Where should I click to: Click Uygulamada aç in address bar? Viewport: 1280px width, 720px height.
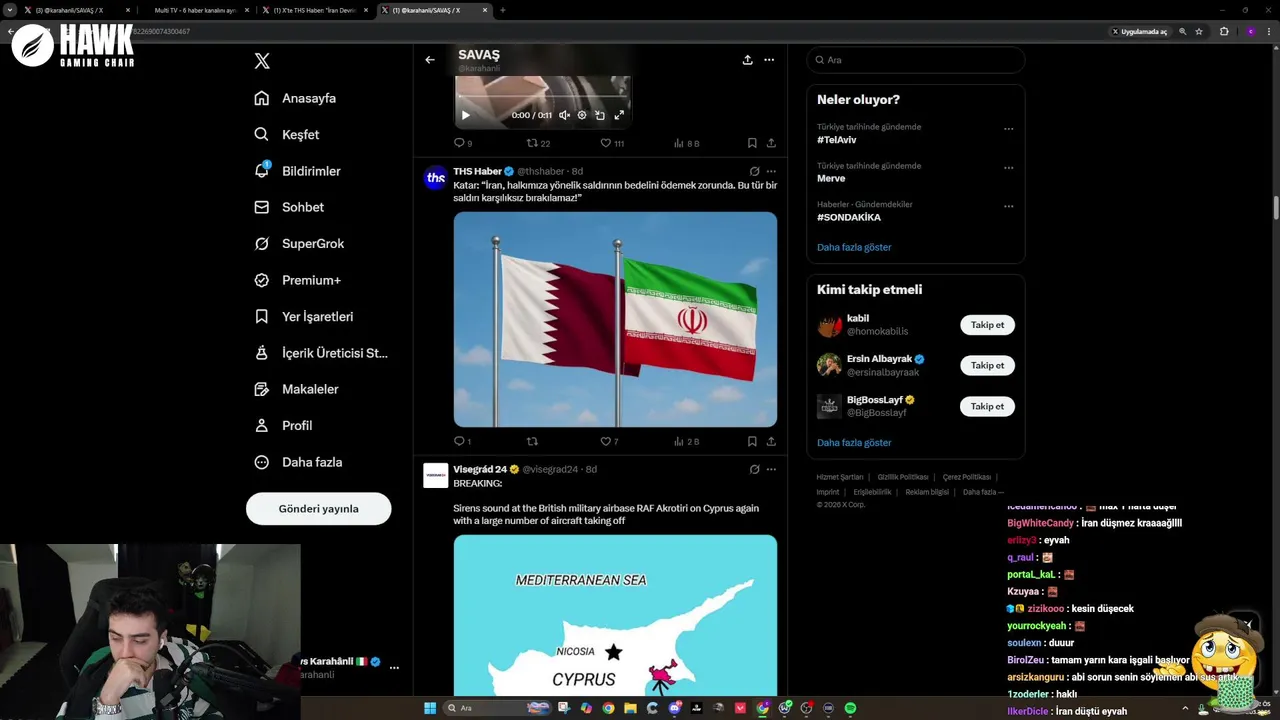pyautogui.click(x=1139, y=31)
